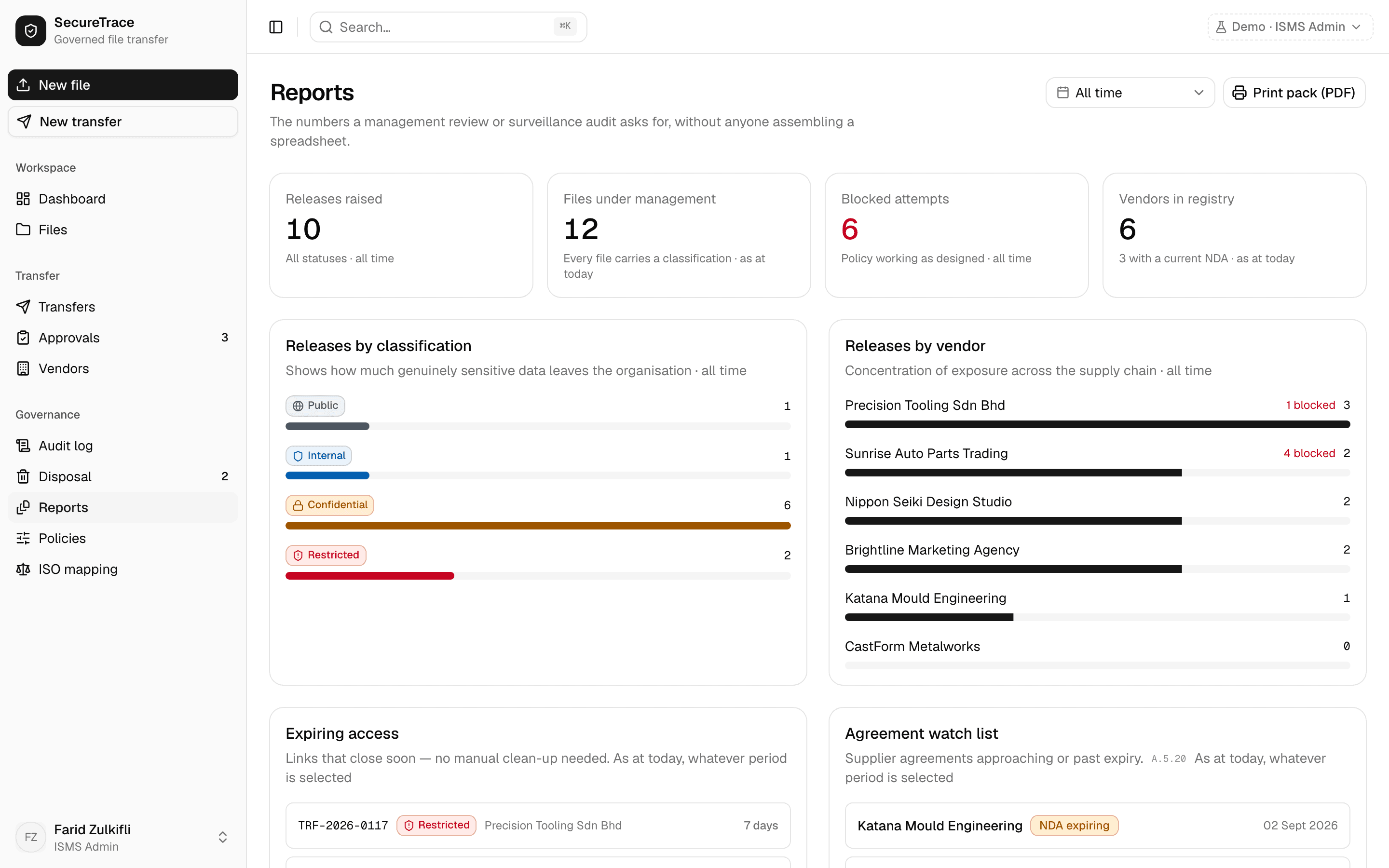The width and height of the screenshot is (1389, 868).
Task: Click the Confidential progress bar
Action: tap(538, 525)
